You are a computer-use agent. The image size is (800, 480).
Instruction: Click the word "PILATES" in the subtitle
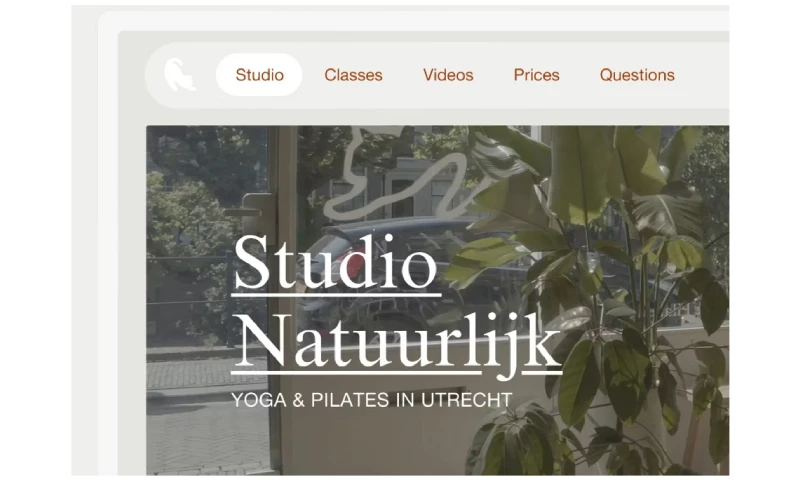[351, 399]
